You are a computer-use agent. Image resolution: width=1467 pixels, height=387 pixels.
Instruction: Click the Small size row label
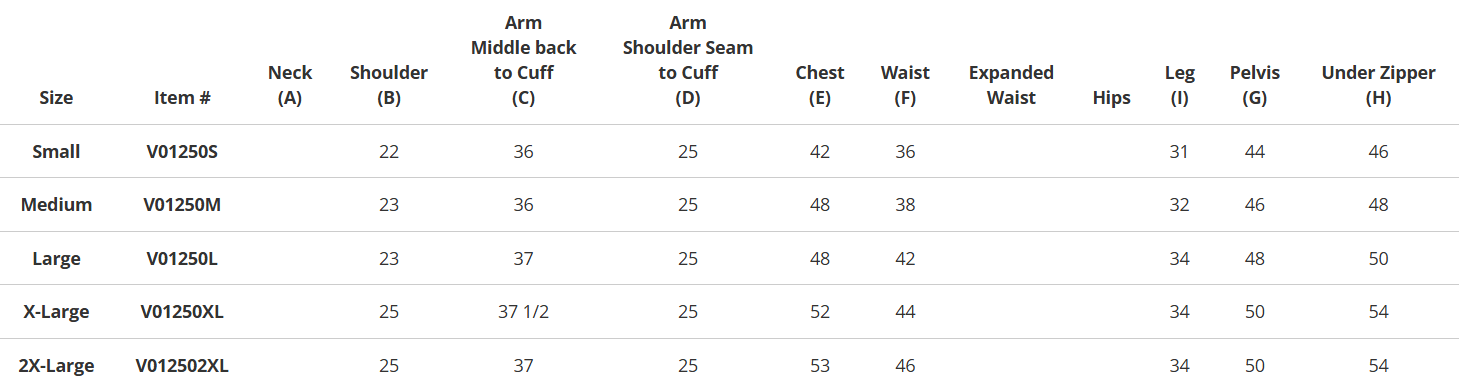click(56, 152)
